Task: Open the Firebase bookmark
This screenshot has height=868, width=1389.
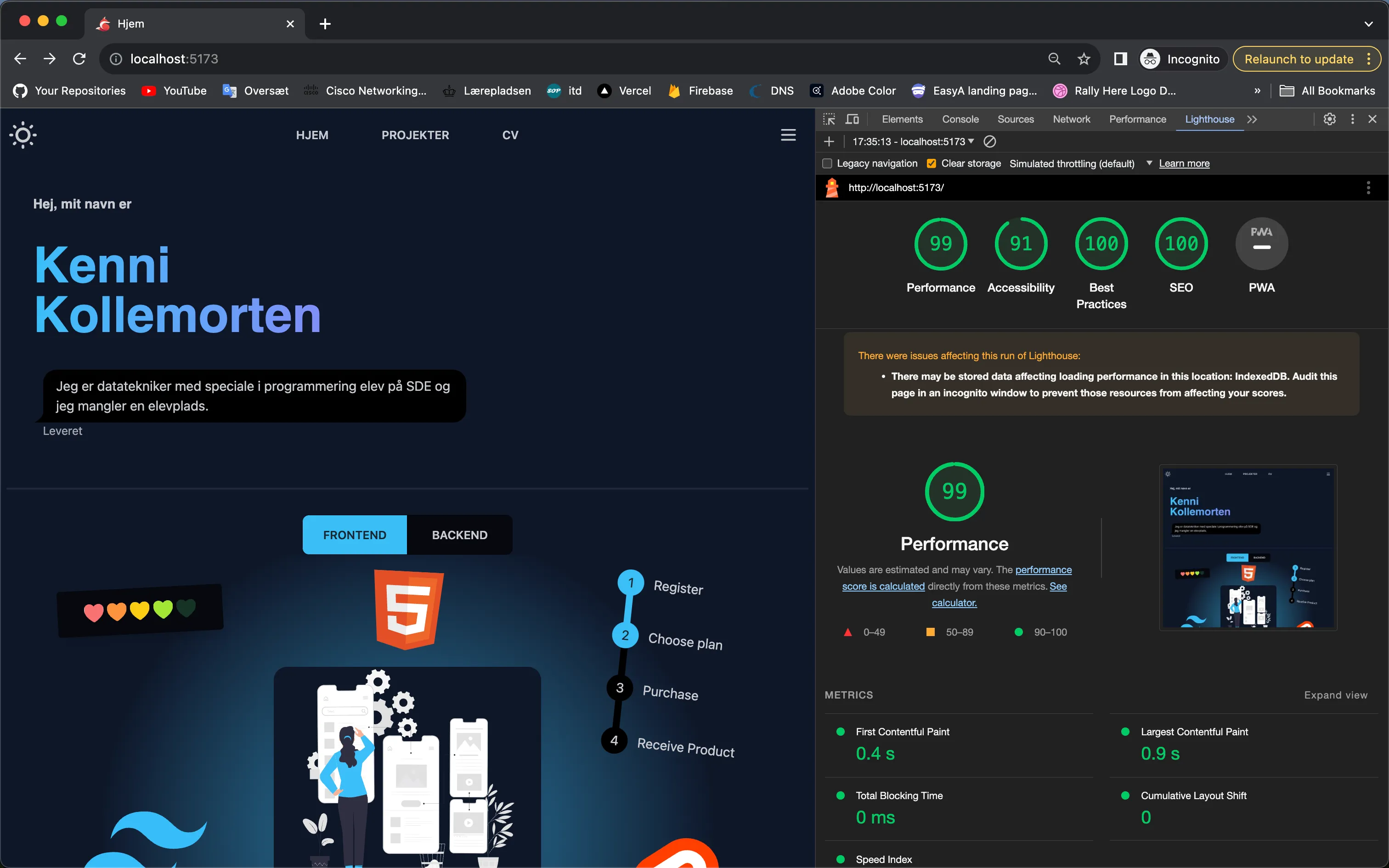Action: [x=700, y=91]
